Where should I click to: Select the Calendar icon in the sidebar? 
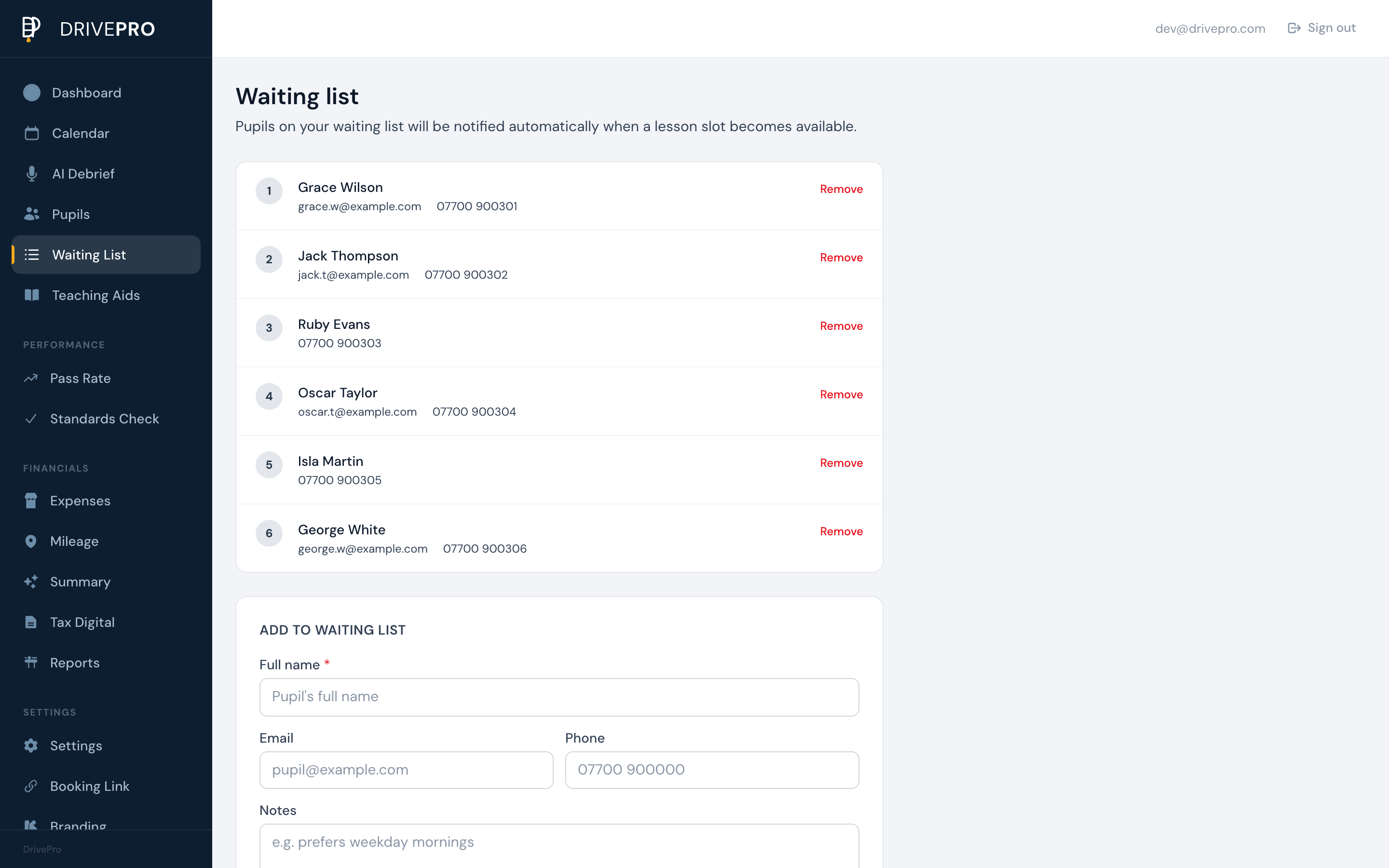[x=31, y=133]
